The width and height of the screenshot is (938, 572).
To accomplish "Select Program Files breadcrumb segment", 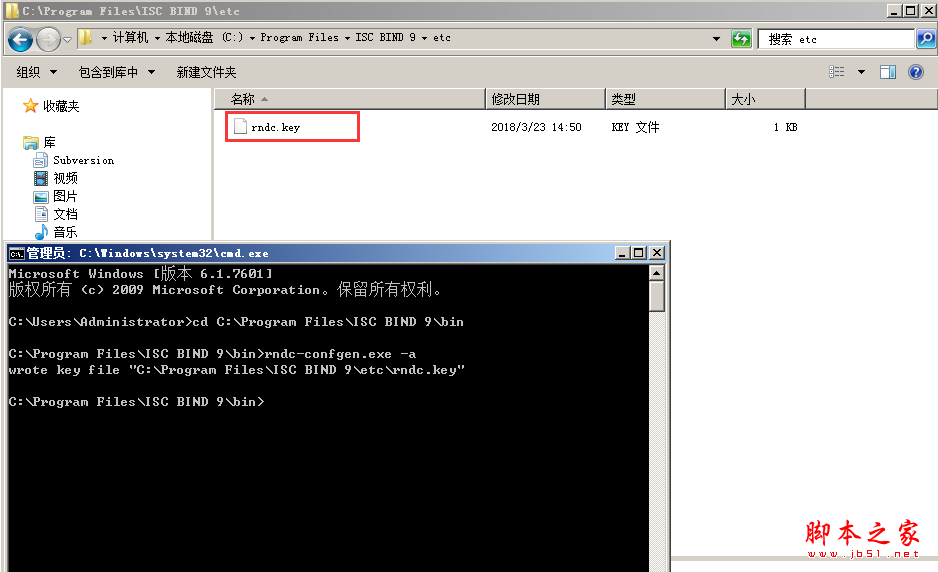I will [x=299, y=38].
